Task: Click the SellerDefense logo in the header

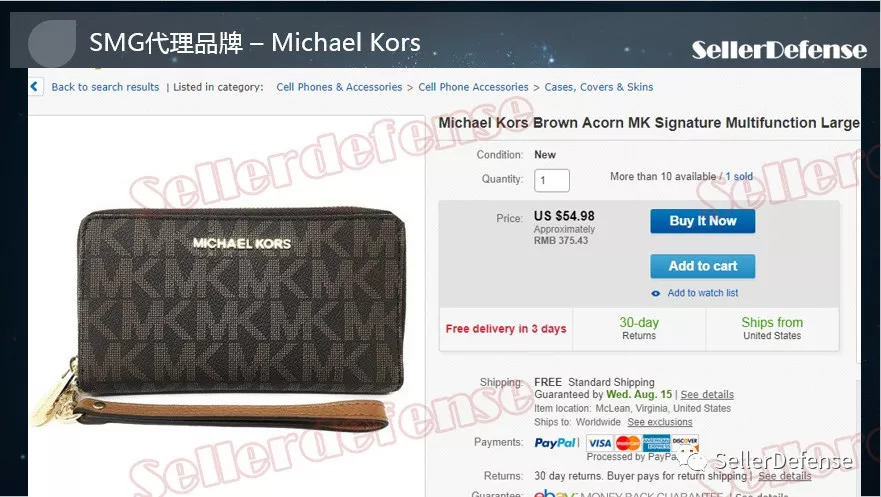Action: (x=779, y=50)
